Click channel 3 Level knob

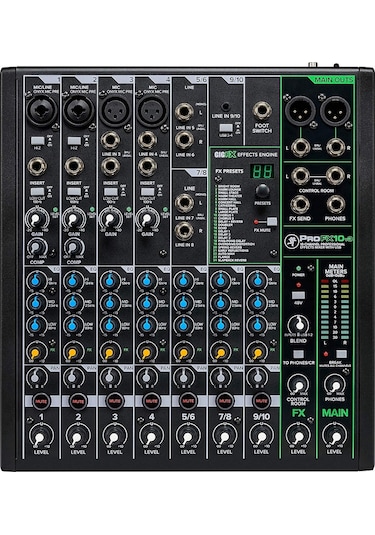click(x=114, y=436)
